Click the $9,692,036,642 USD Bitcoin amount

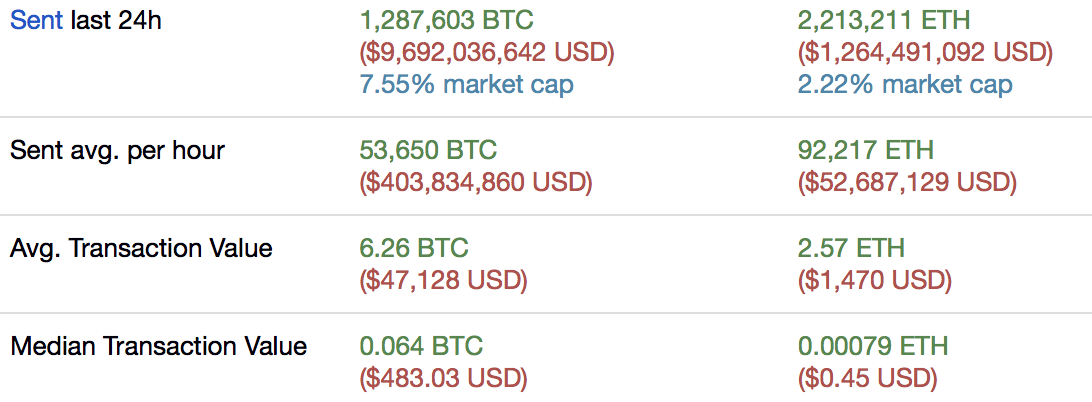point(487,52)
